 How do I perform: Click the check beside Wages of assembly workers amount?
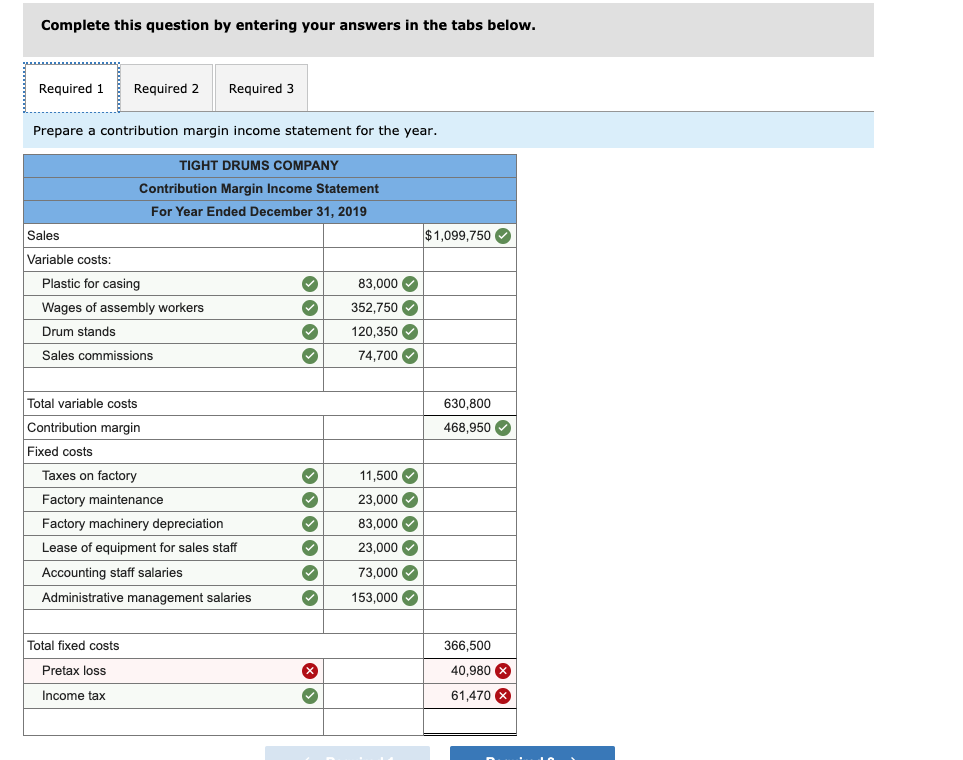point(408,307)
